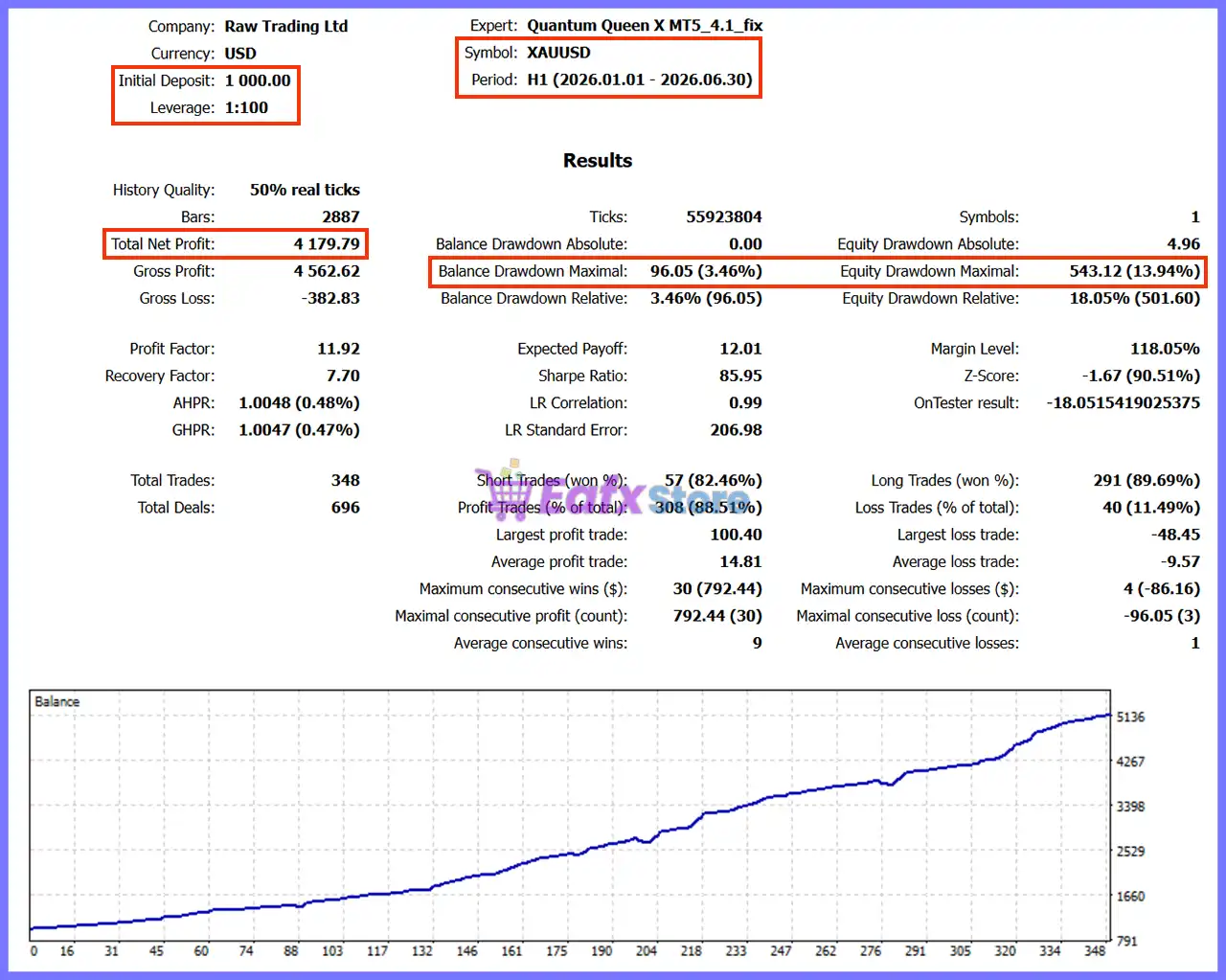Click the maximum consecutive wins value '30 (792.44)'
1226x980 pixels.
(x=717, y=588)
